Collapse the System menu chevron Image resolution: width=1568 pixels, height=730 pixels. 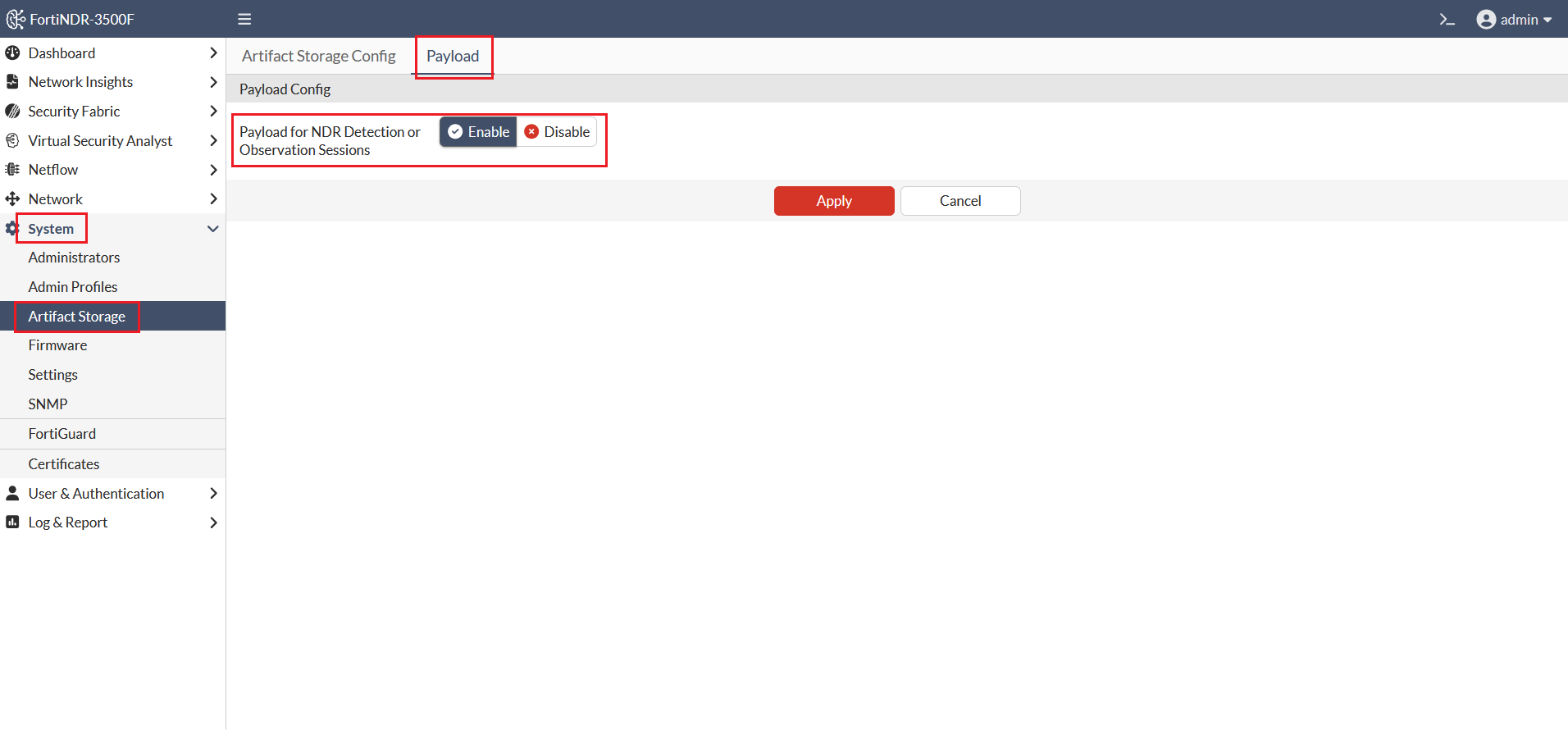tap(213, 229)
